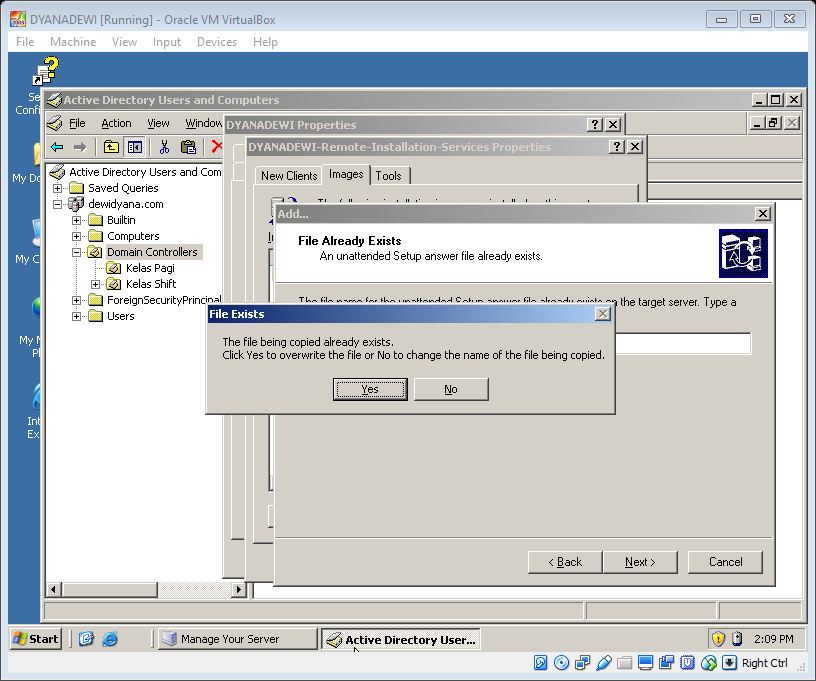Select the Active Directory Users and Computers root node
The width and height of the screenshot is (816, 681).
pos(145,172)
